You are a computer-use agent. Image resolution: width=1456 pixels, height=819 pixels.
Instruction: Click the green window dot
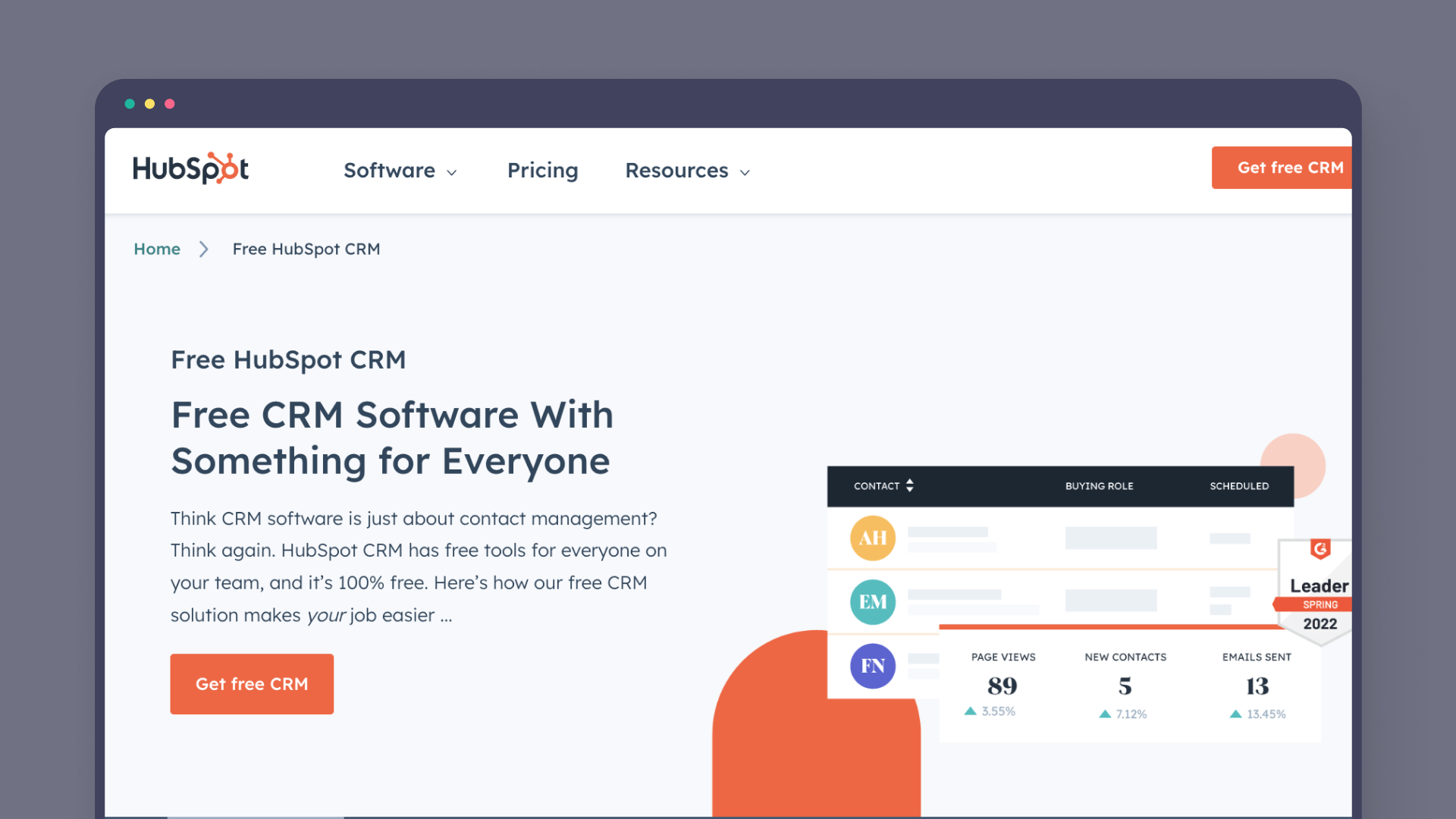point(130,104)
